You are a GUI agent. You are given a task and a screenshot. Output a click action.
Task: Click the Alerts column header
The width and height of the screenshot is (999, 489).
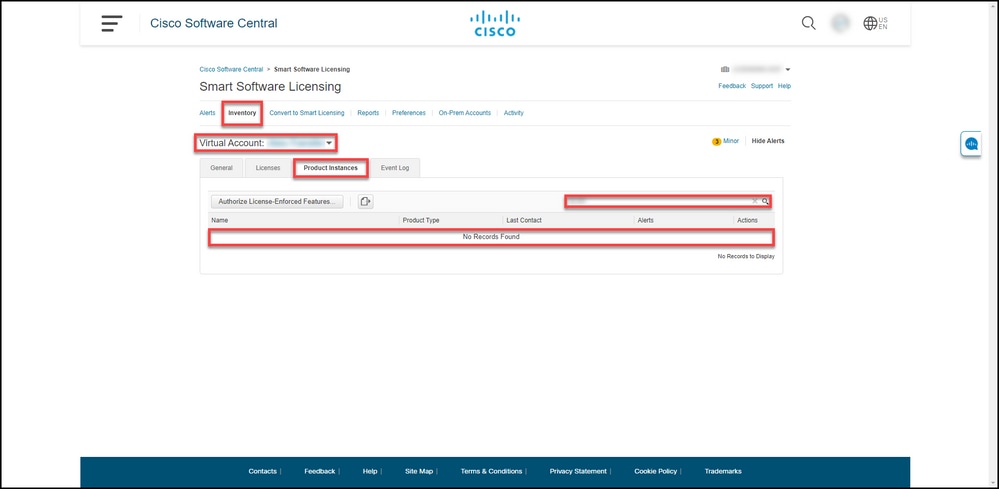tap(645, 220)
